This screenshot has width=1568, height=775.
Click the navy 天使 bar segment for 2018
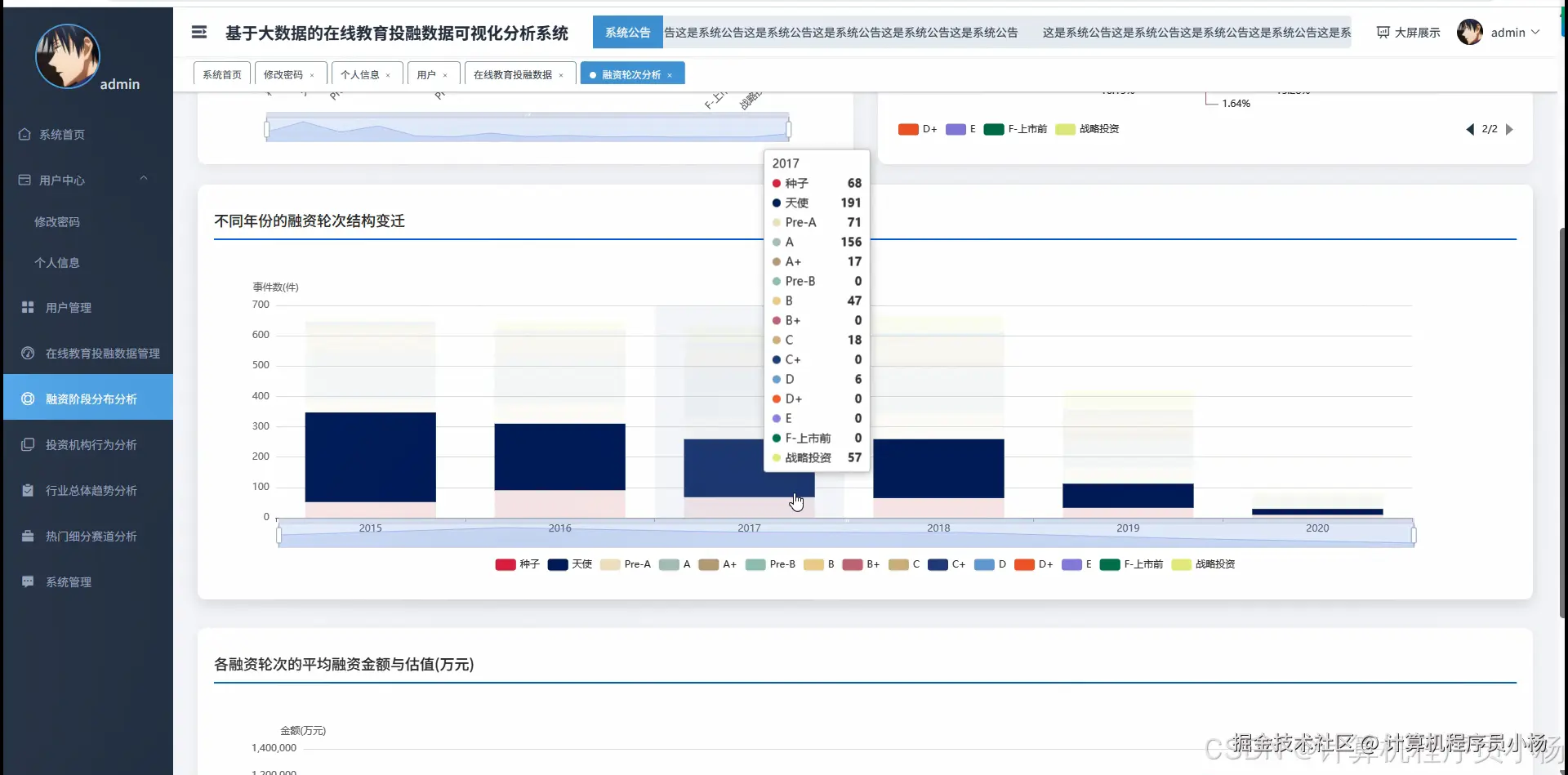939,469
